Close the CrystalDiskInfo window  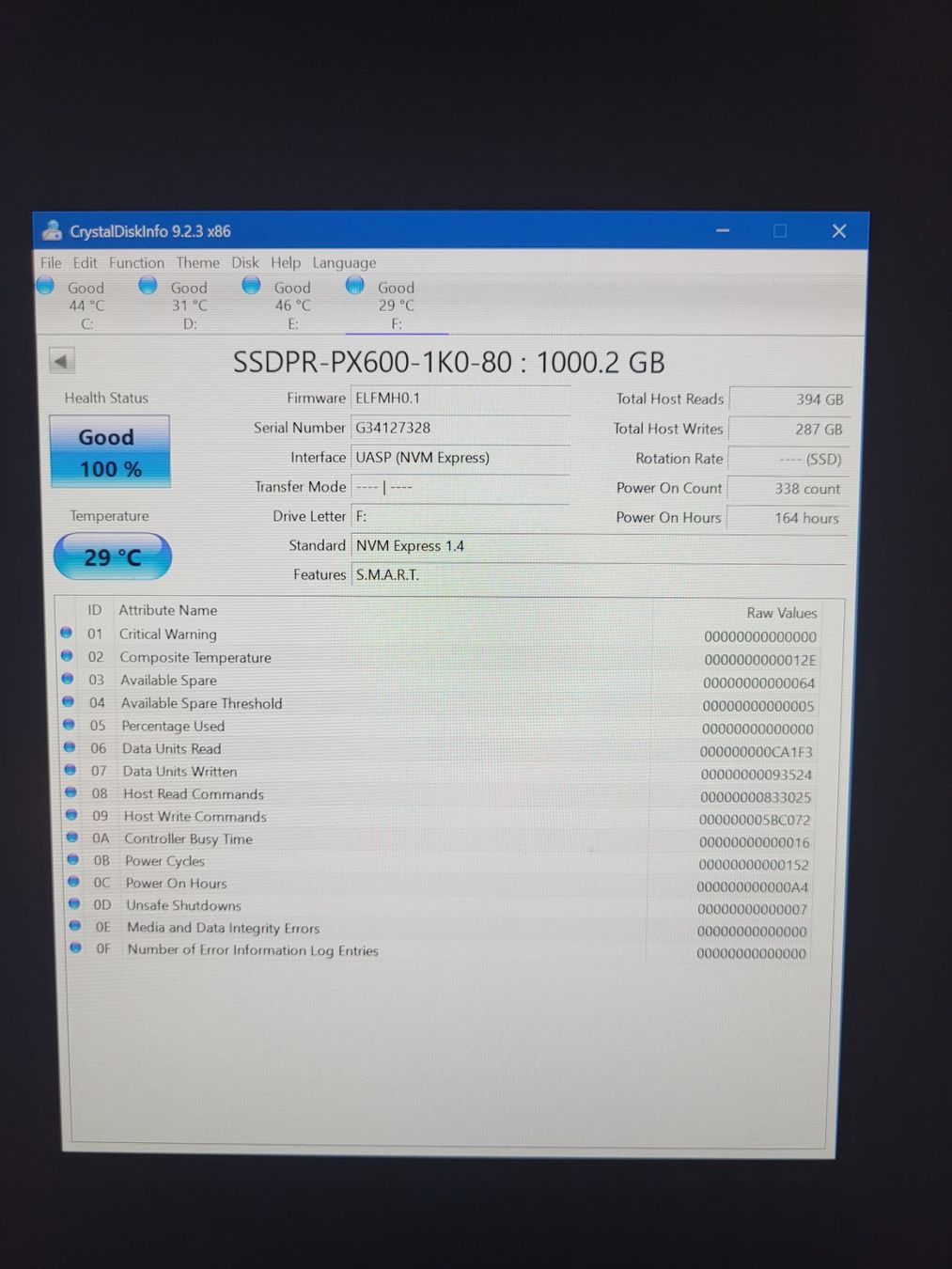coord(839,230)
